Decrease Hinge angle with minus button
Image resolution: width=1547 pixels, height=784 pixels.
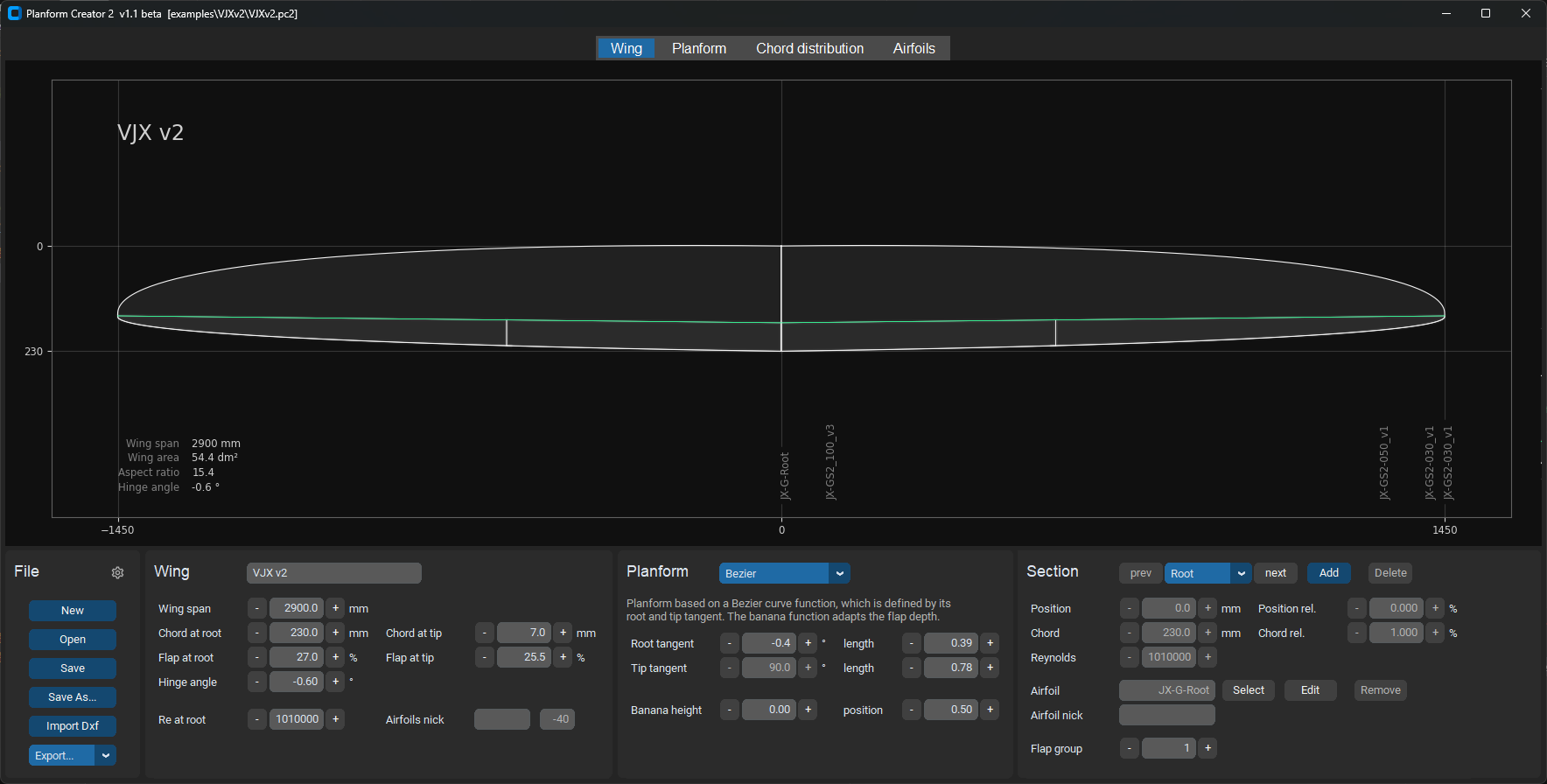click(x=257, y=682)
